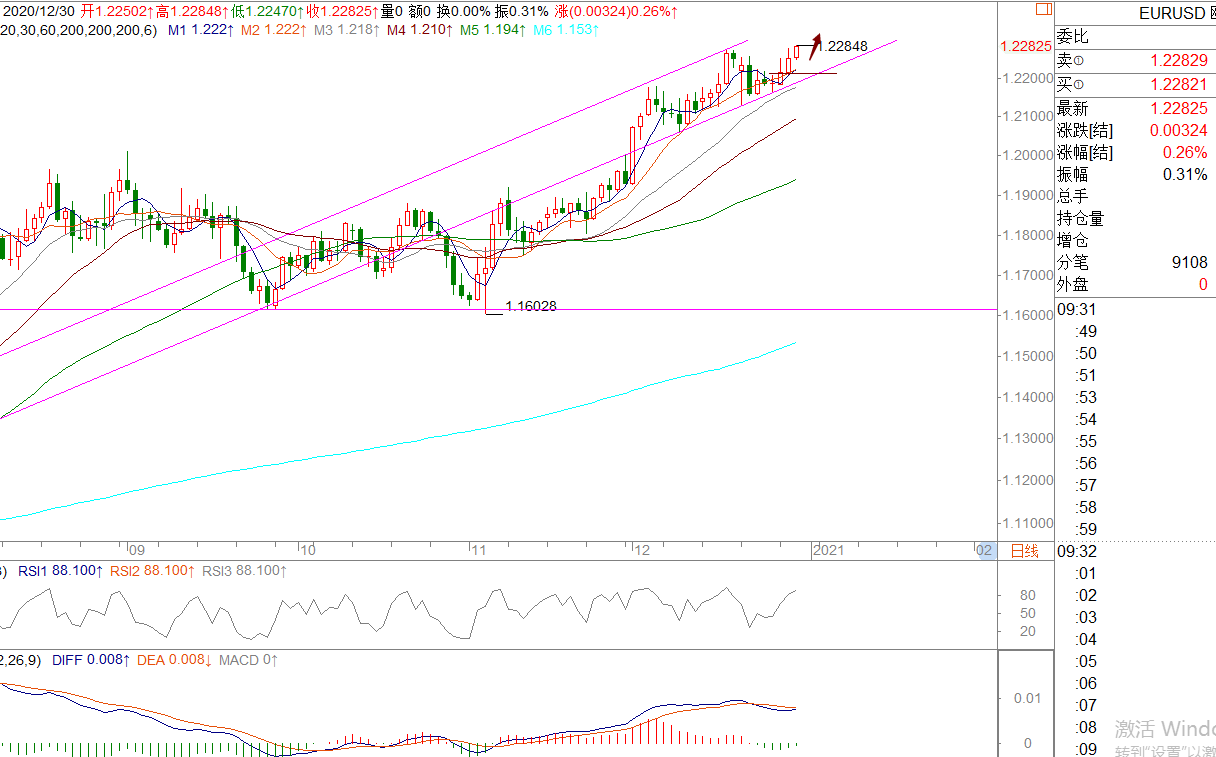Image resolution: width=1216 pixels, height=757 pixels.
Task: Click the info circle next to 买
Action: click(x=1078, y=85)
